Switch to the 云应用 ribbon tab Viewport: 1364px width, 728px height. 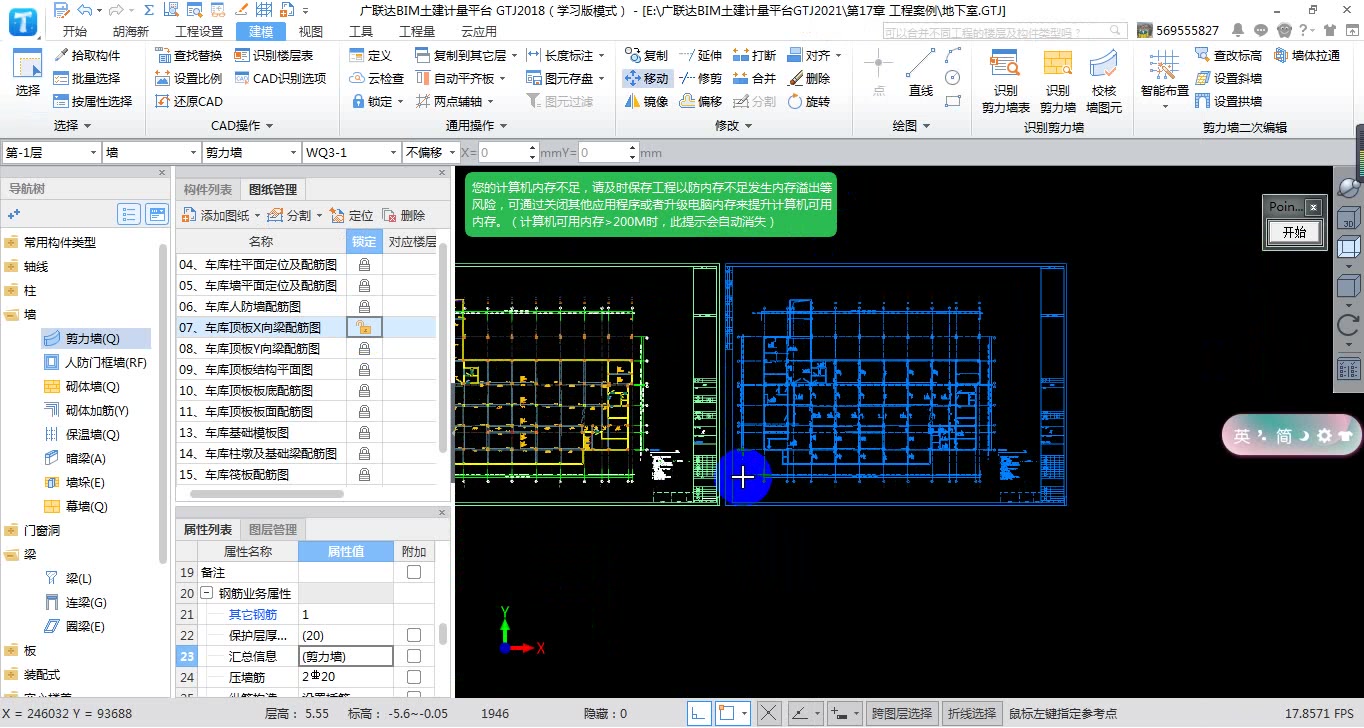(478, 31)
